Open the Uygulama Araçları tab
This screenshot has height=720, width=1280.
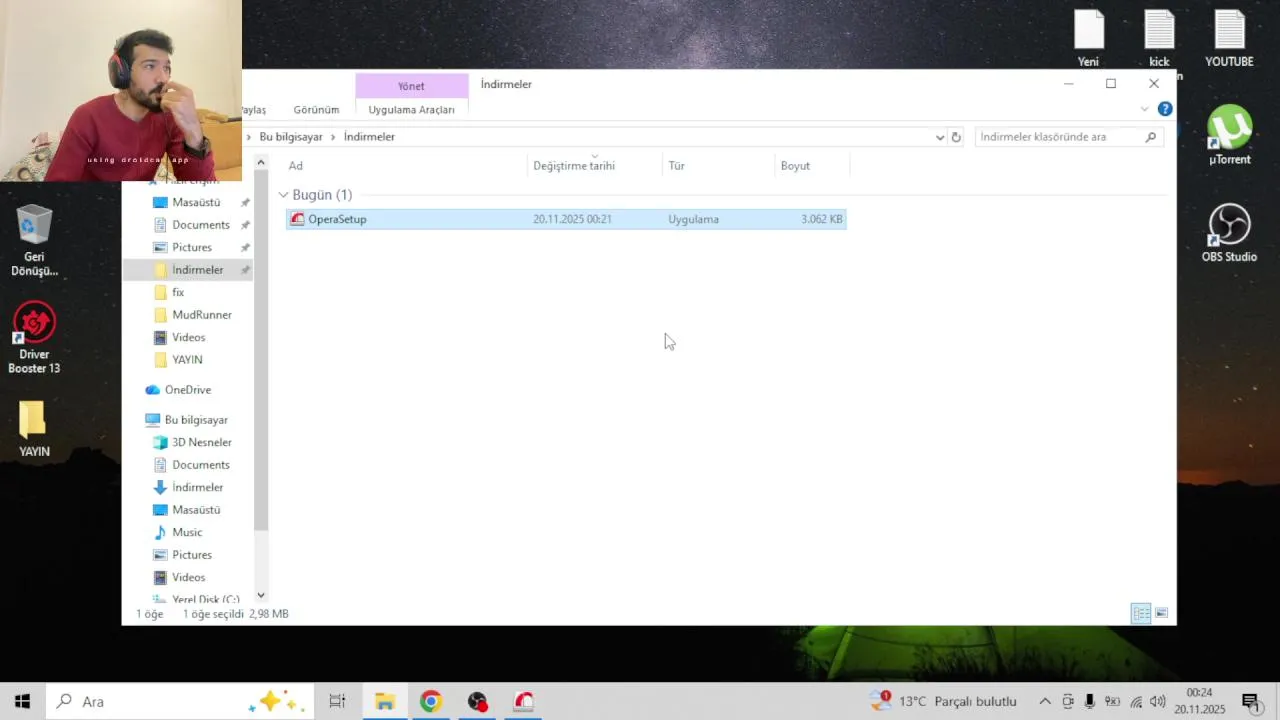click(411, 110)
